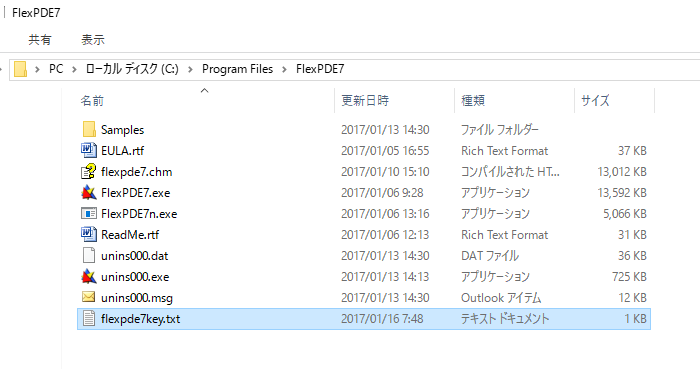Expand the chevron after Program Files
The width and height of the screenshot is (700, 369).
tap(284, 69)
